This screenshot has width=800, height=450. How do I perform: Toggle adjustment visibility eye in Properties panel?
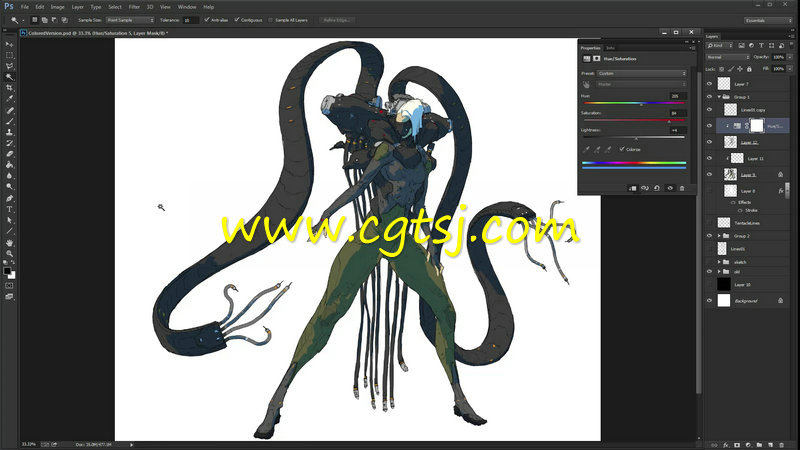670,188
